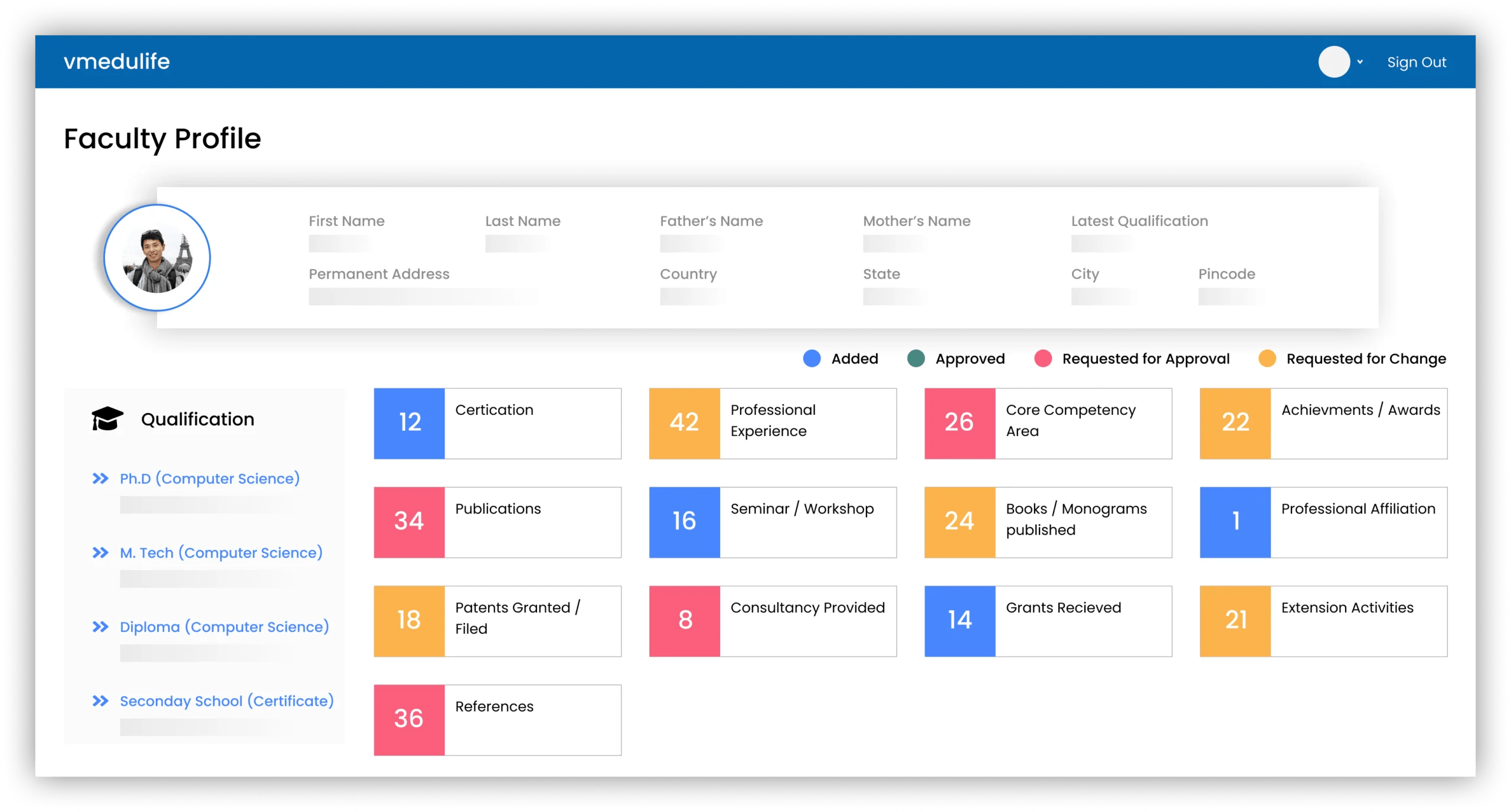Click the chevron arrows beside Ph.D

click(100, 479)
